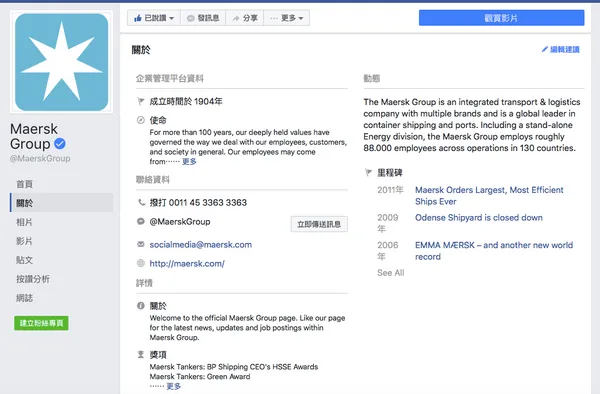Click the flag icon beside 里程碑 milestones
This screenshot has height=394, width=600.
click(x=368, y=173)
